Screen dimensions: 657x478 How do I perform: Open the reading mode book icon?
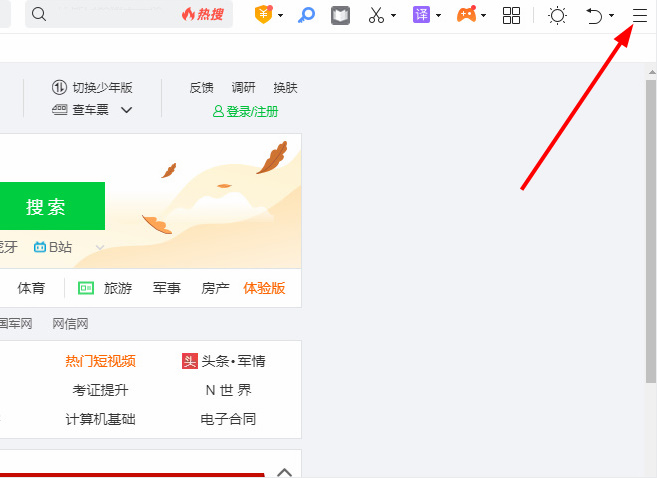340,16
